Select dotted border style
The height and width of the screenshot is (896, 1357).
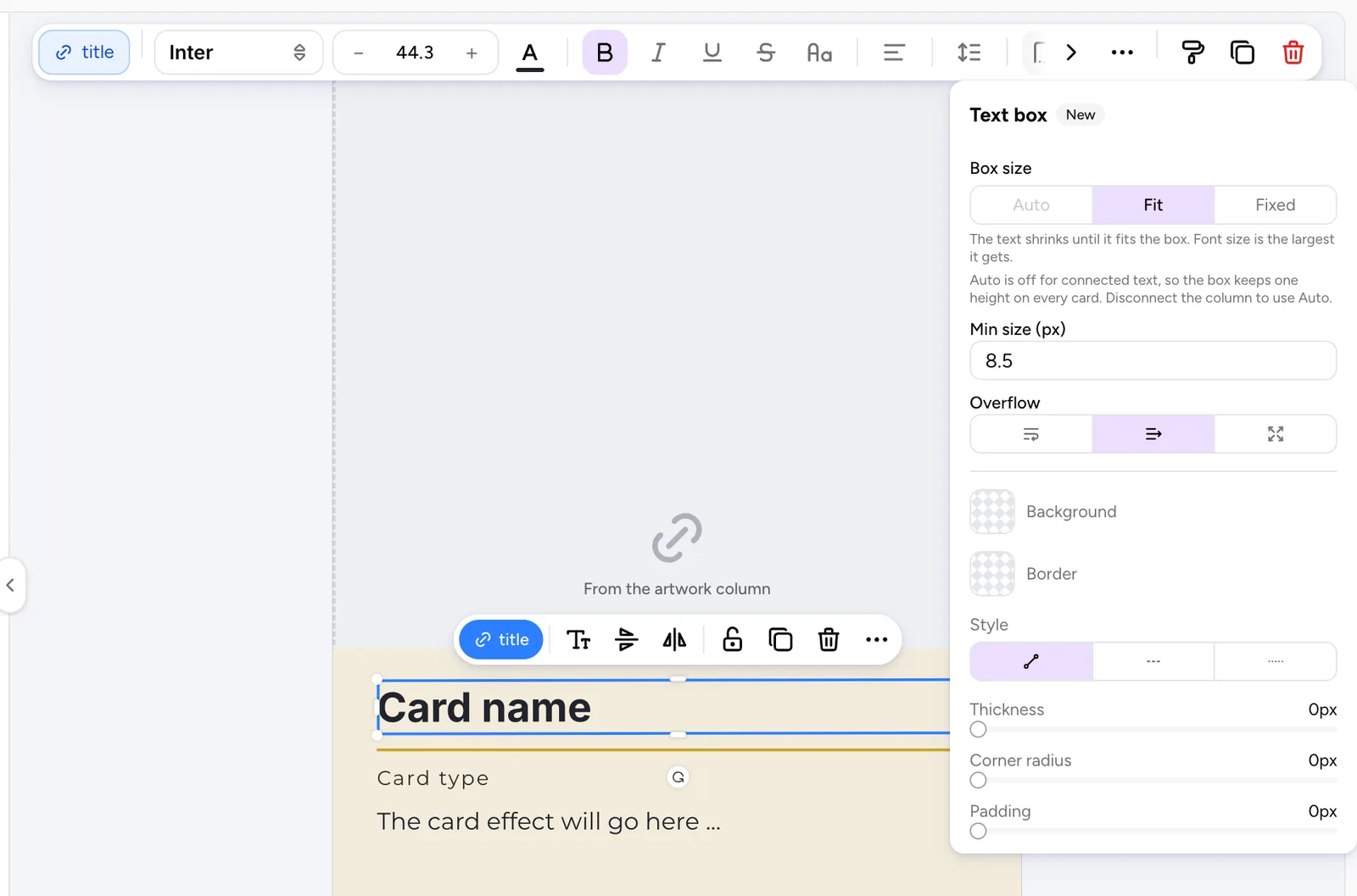(1276, 661)
